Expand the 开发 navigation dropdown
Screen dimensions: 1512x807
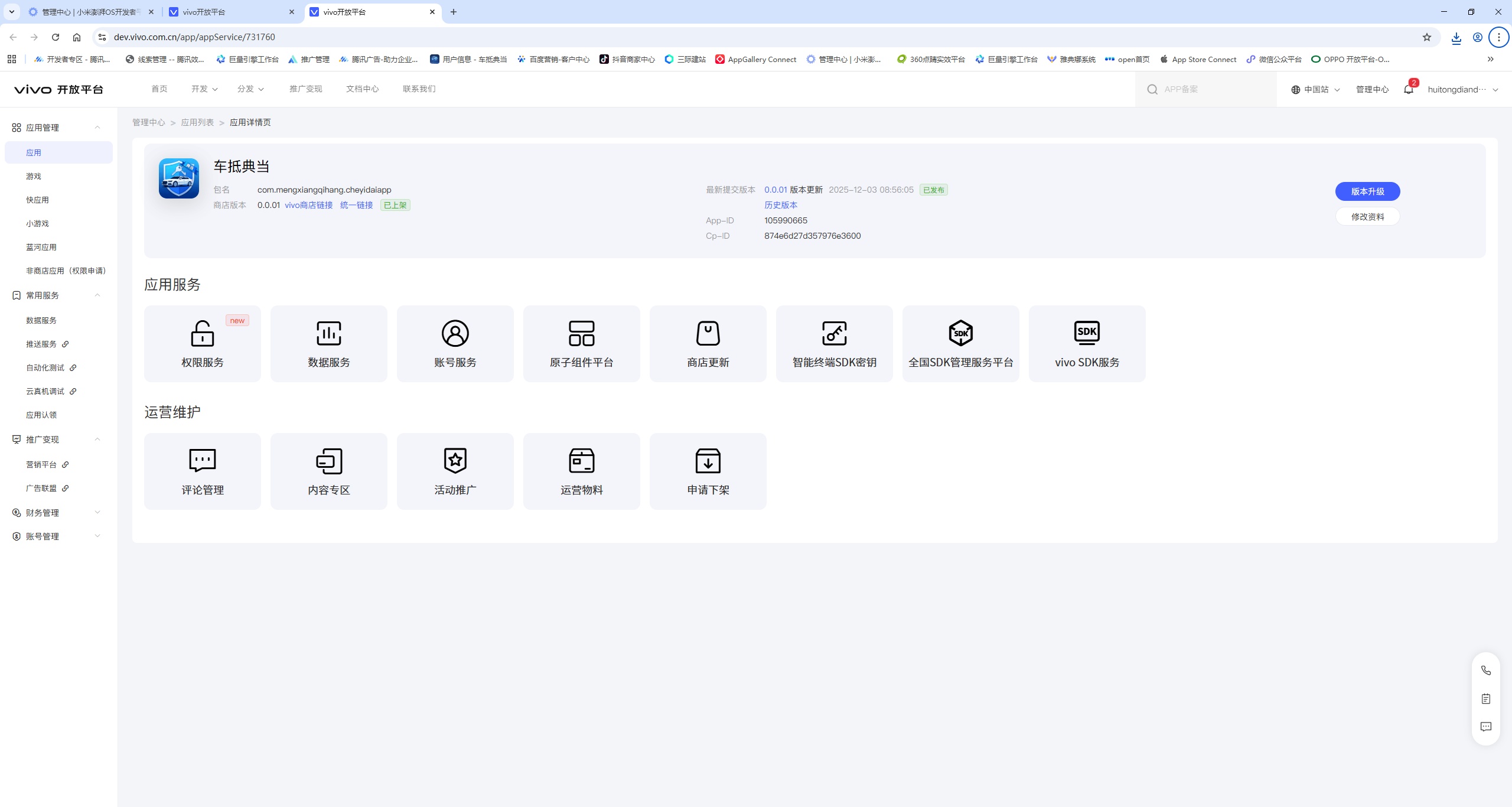(x=203, y=89)
